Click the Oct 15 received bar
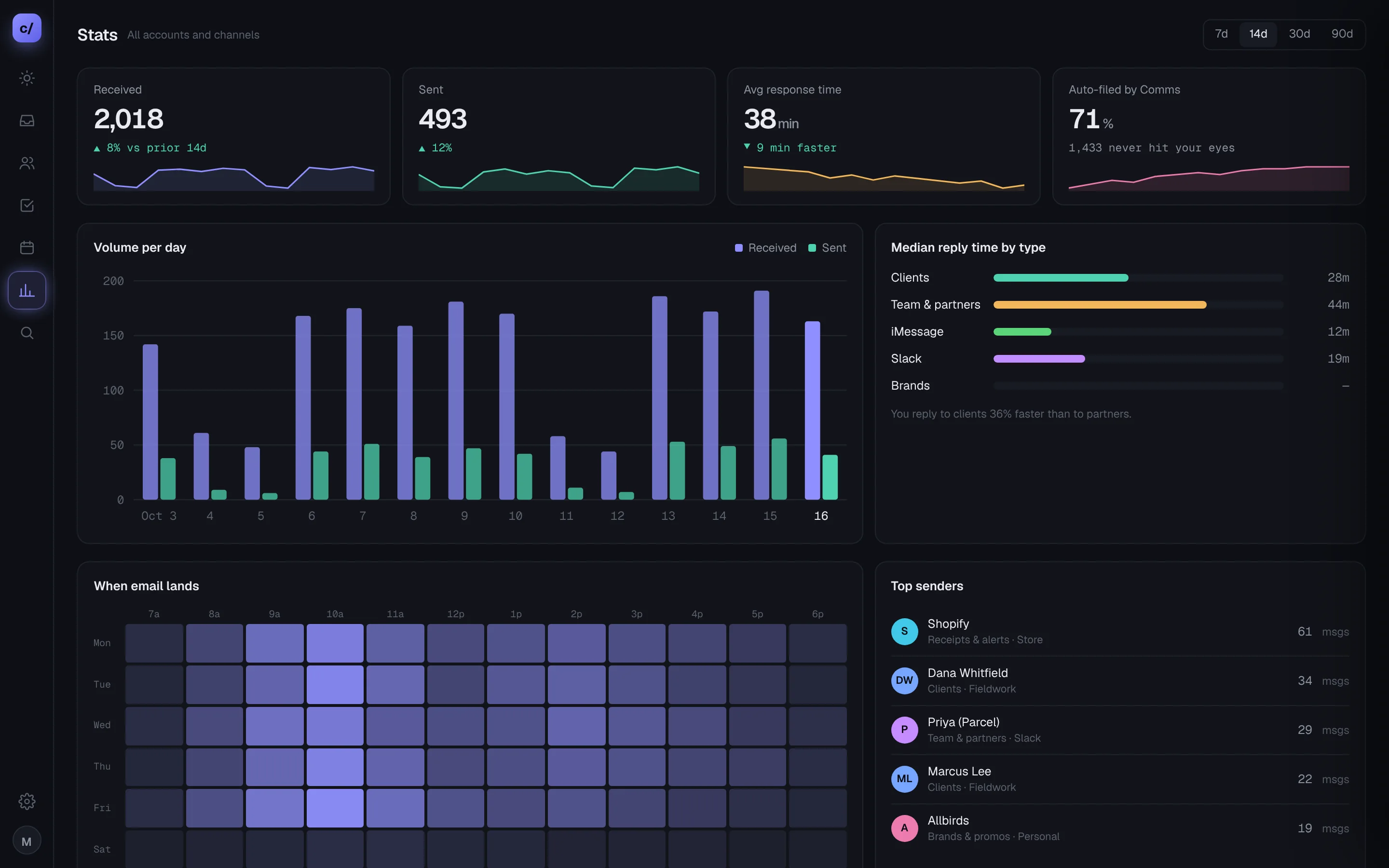The height and width of the screenshot is (868, 1389). 761,395
